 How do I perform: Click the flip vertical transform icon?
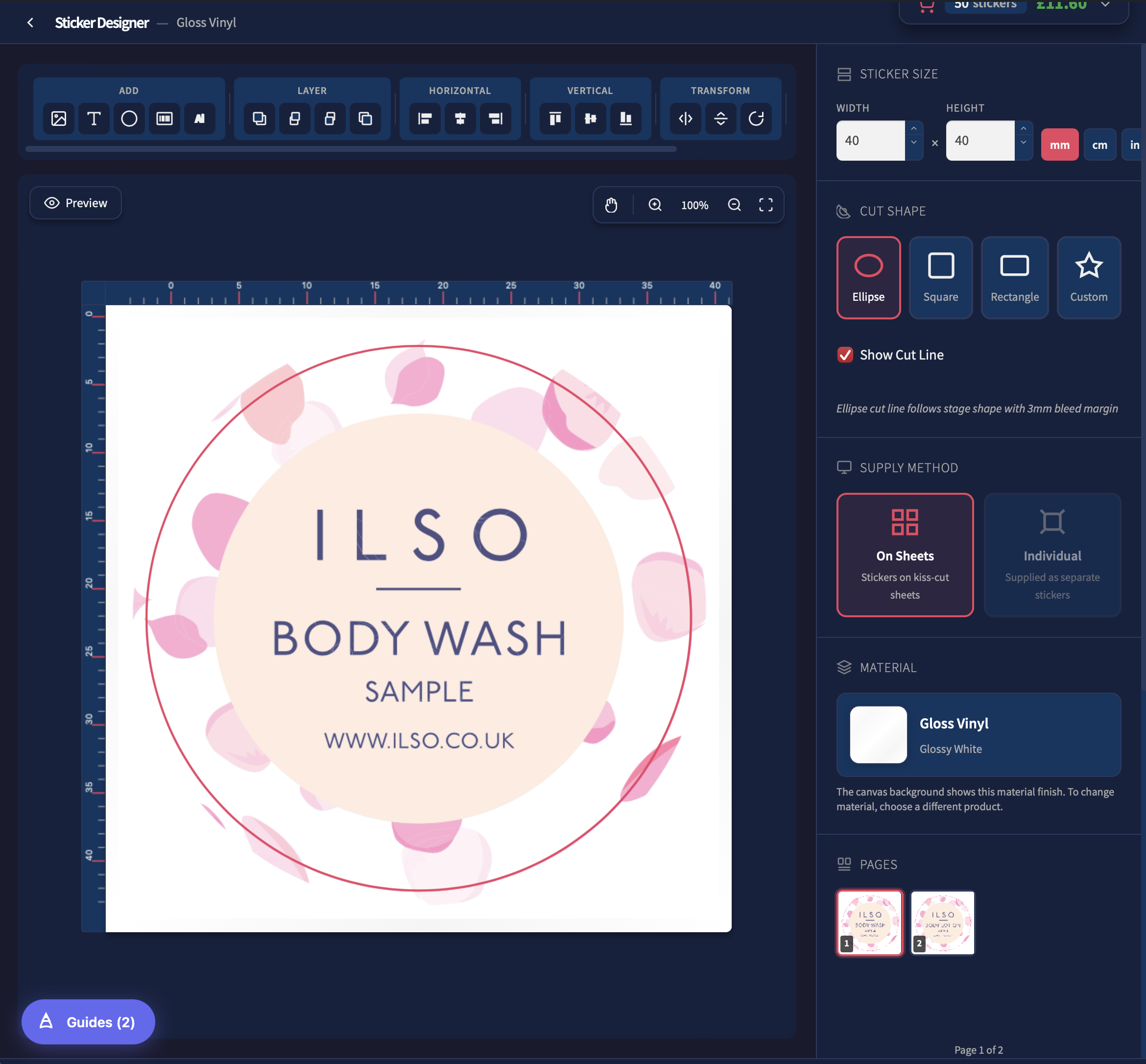(720, 119)
